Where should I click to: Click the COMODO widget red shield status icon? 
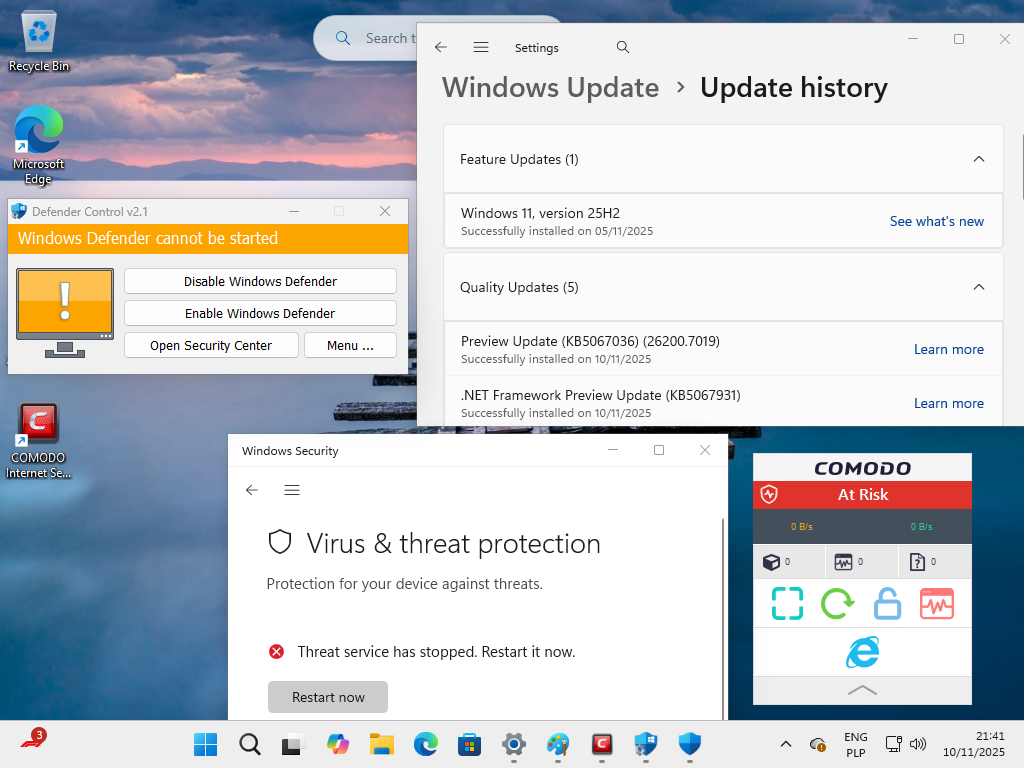769,494
